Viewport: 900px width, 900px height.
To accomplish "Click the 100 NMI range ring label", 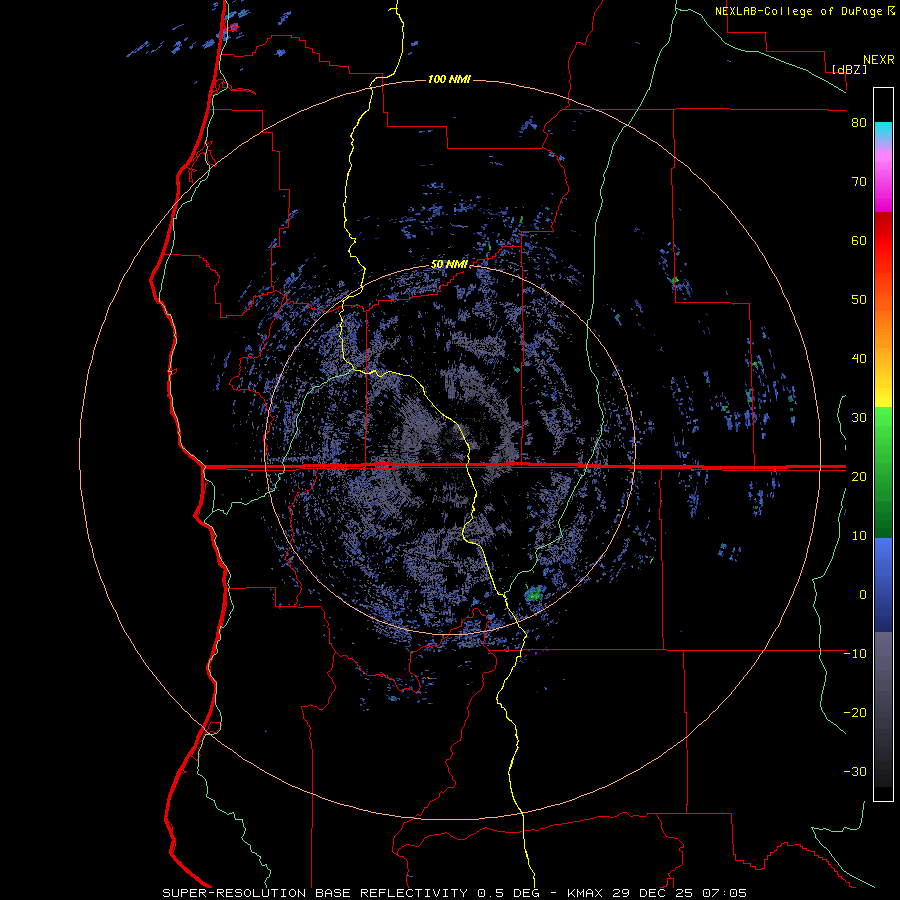I will click(449, 79).
